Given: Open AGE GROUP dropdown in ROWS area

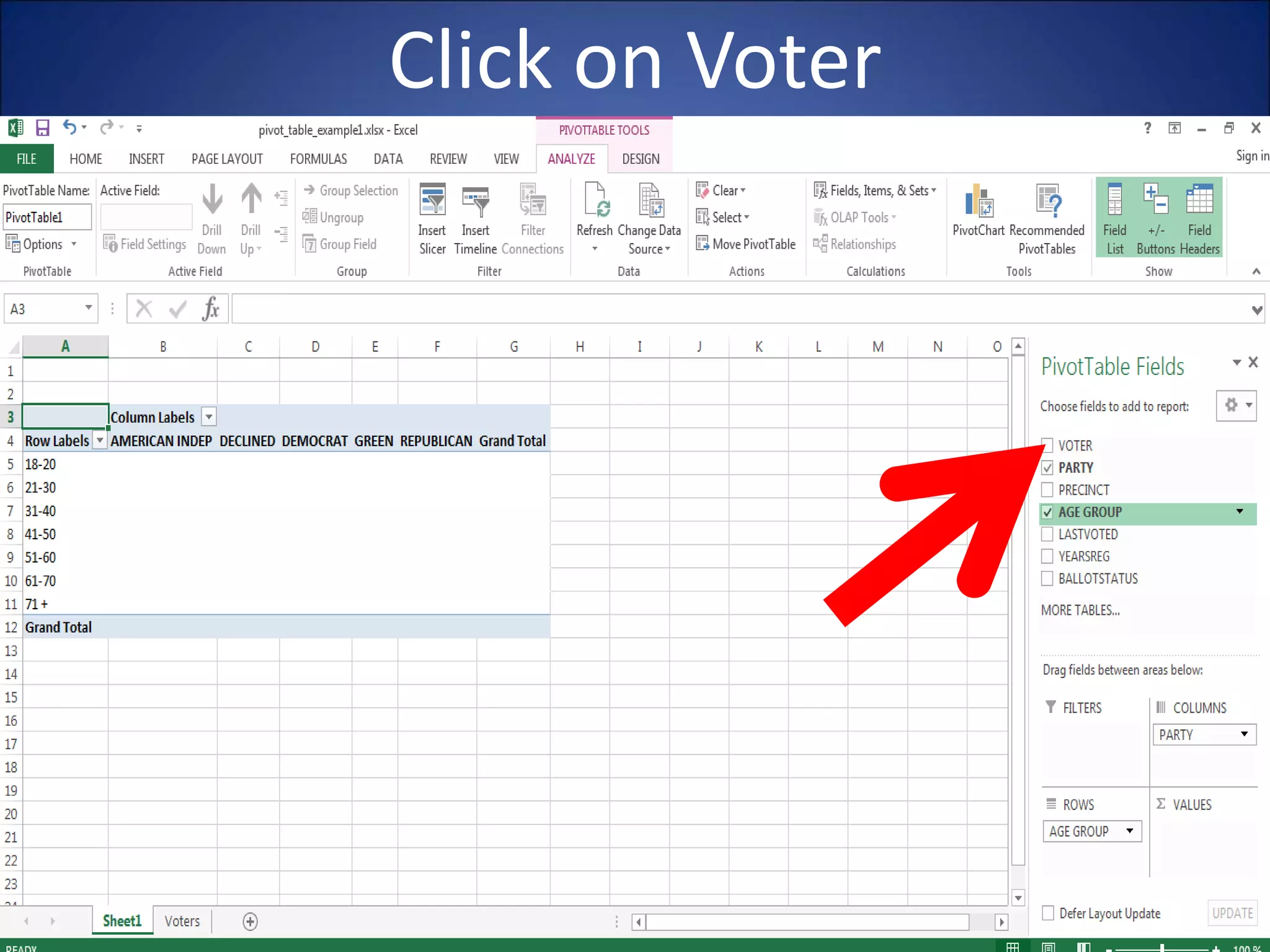Looking at the screenshot, I should [x=1130, y=831].
